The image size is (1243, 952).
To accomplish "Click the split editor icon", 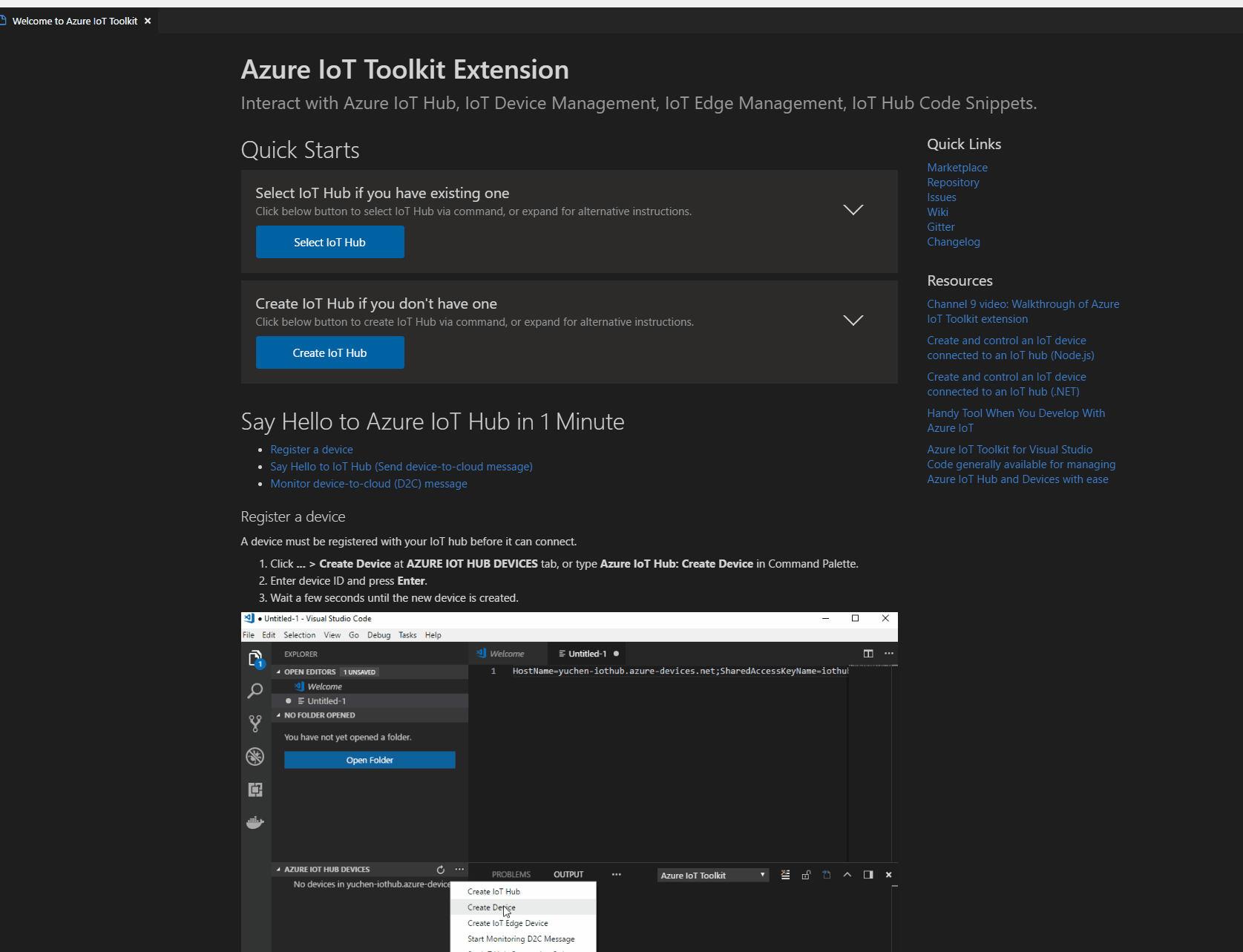I will (868, 654).
